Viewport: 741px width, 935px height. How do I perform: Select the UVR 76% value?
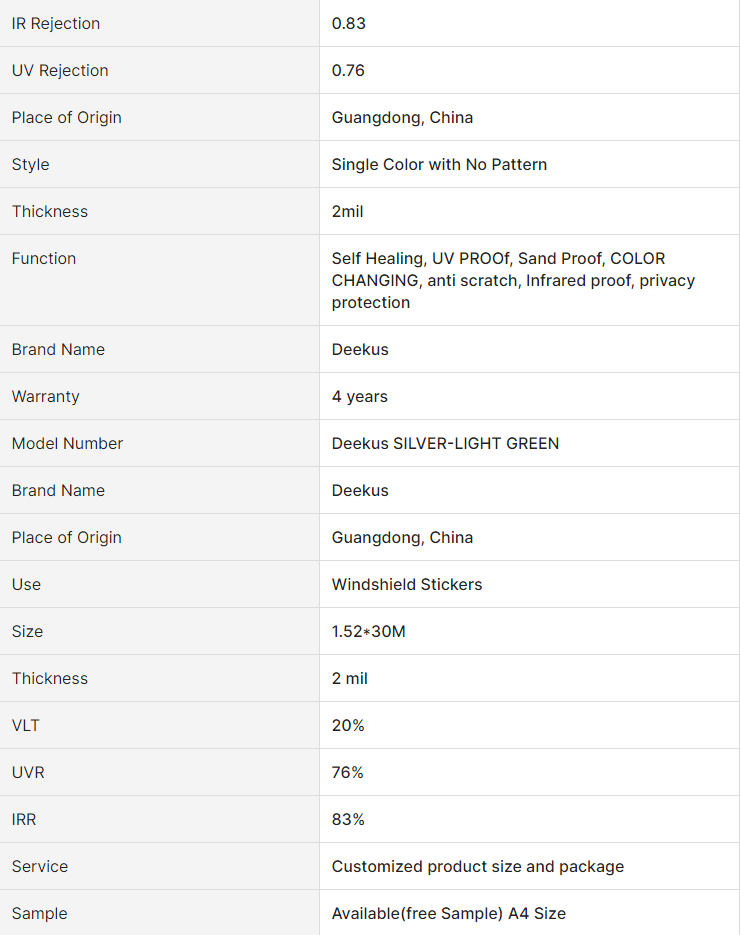tap(348, 773)
